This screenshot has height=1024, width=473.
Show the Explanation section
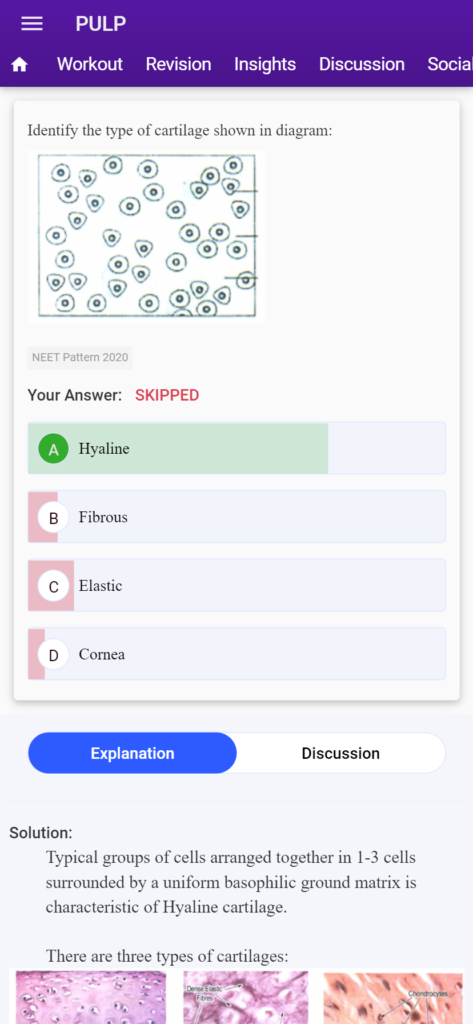(133, 753)
